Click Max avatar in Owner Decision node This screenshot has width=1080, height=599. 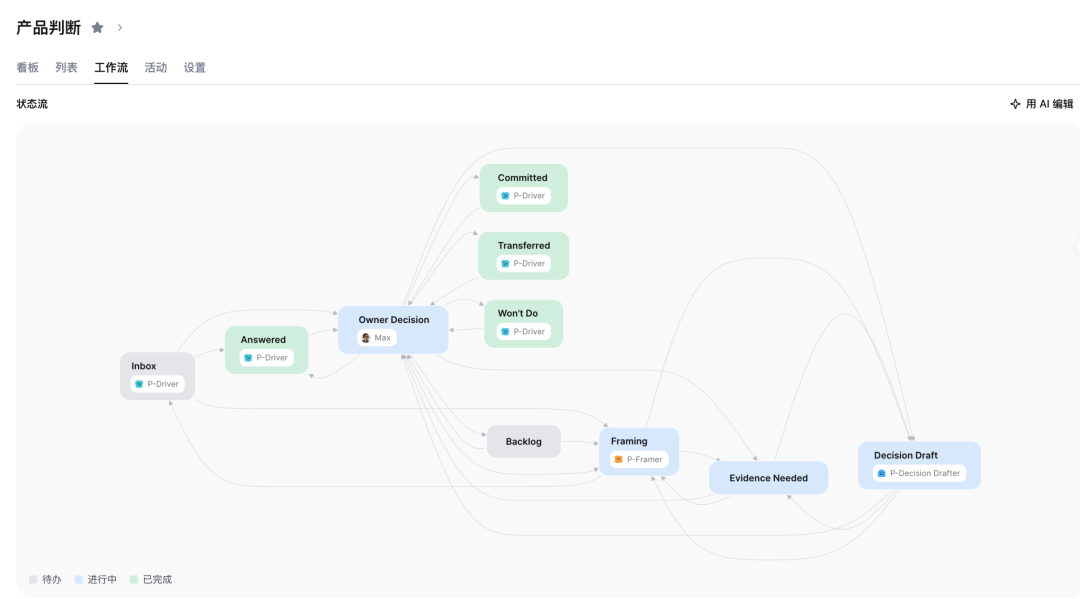[366, 338]
